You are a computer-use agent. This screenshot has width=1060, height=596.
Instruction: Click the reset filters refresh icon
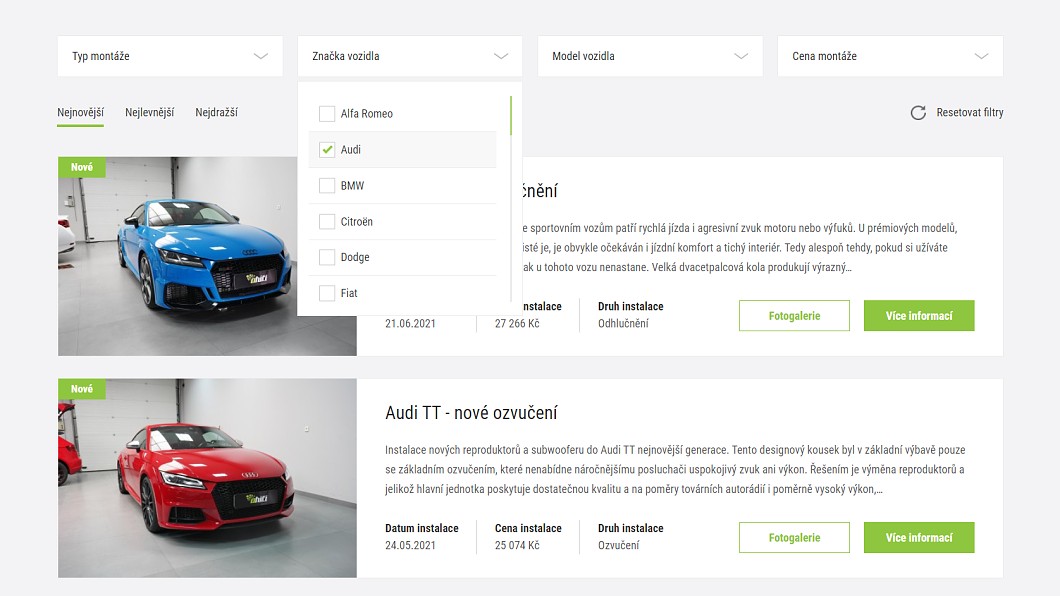[x=918, y=113]
